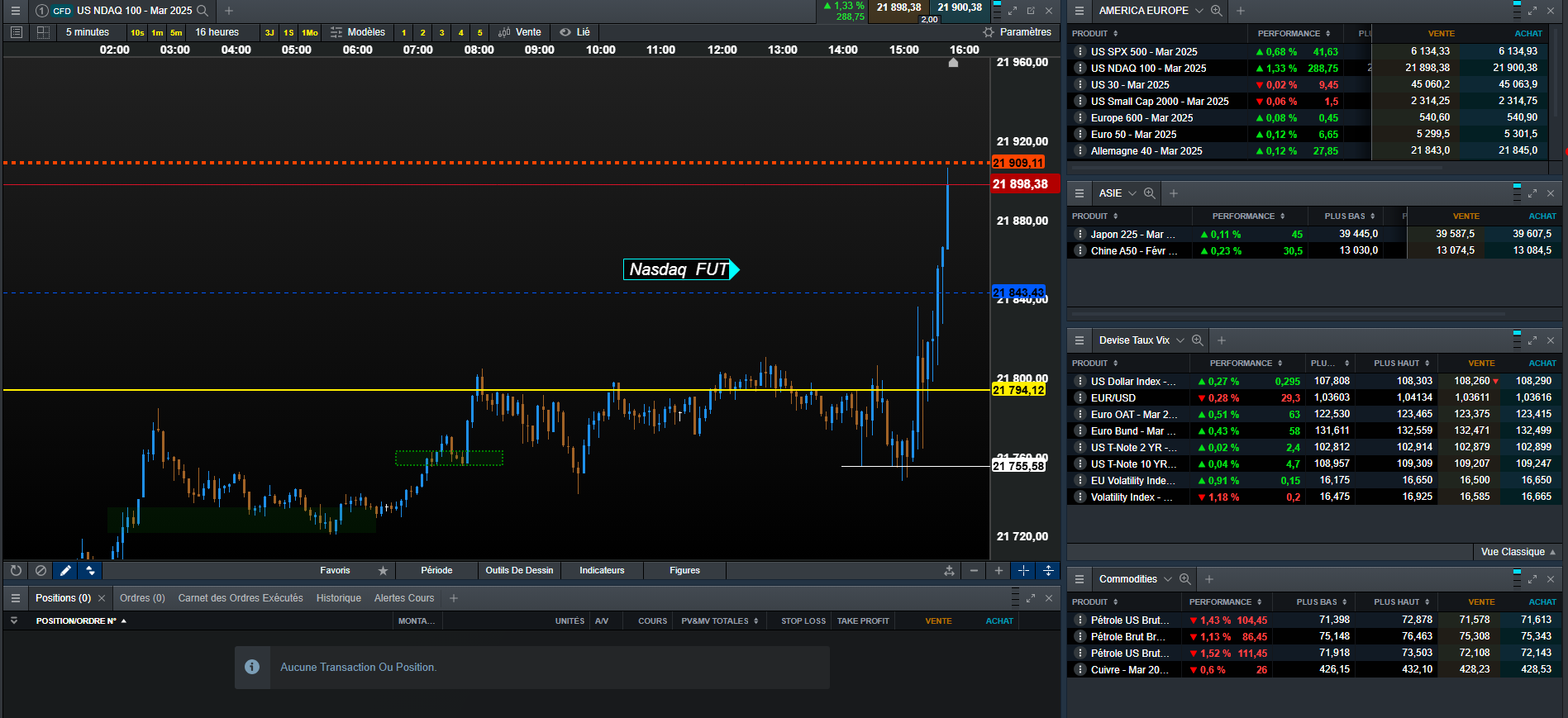Open the Devise Taux Vix list dropdown
1568x718 pixels.
[1180, 340]
